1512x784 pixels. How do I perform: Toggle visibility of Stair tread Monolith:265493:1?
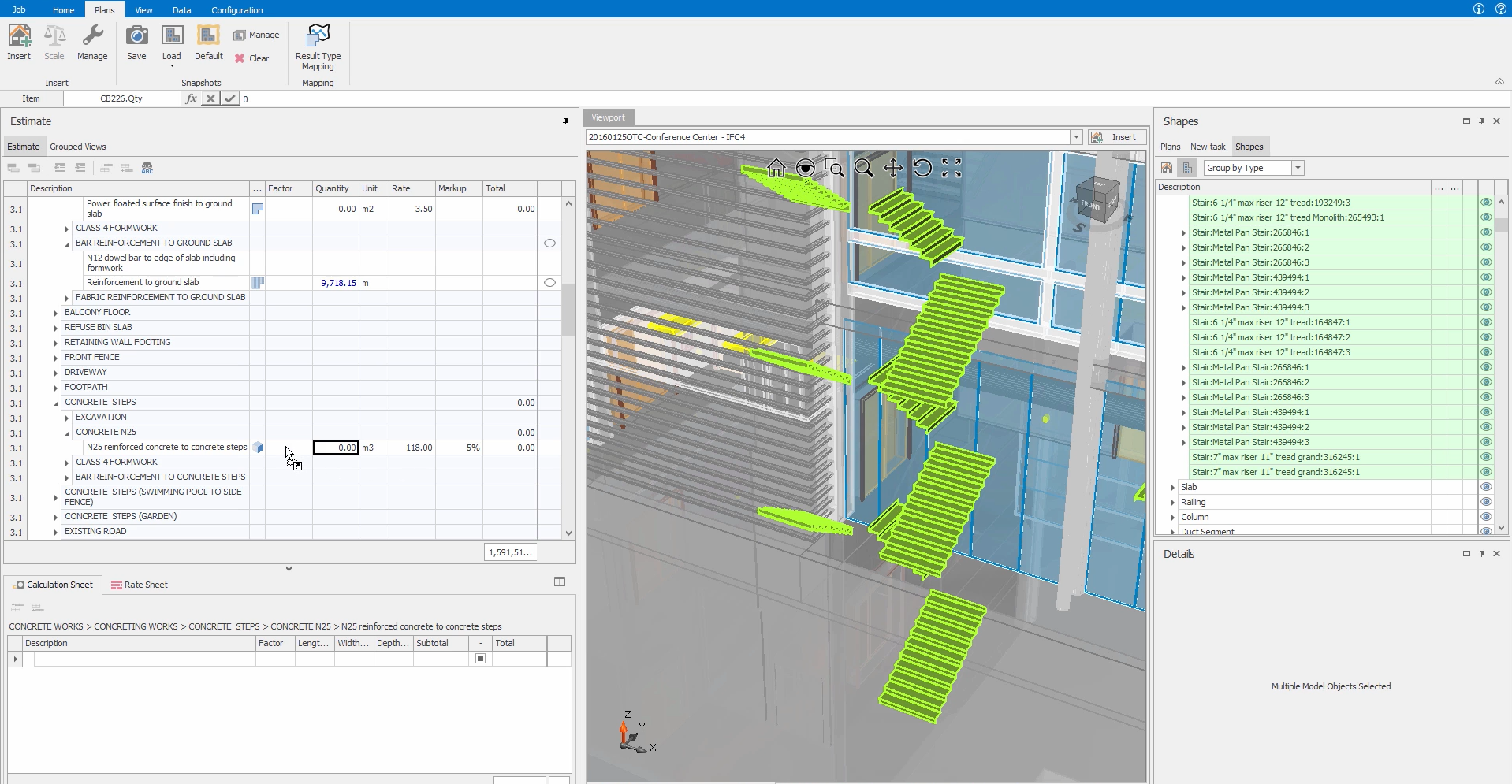coord(1486,217)
